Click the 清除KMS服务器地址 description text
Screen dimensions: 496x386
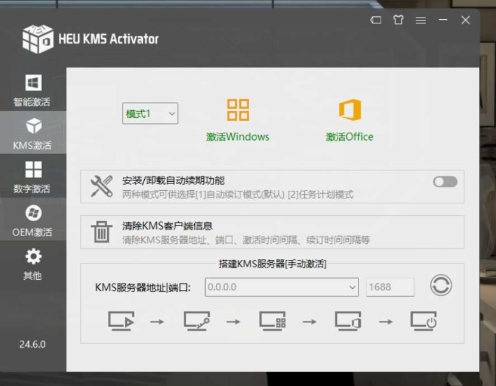coord(246,240)
